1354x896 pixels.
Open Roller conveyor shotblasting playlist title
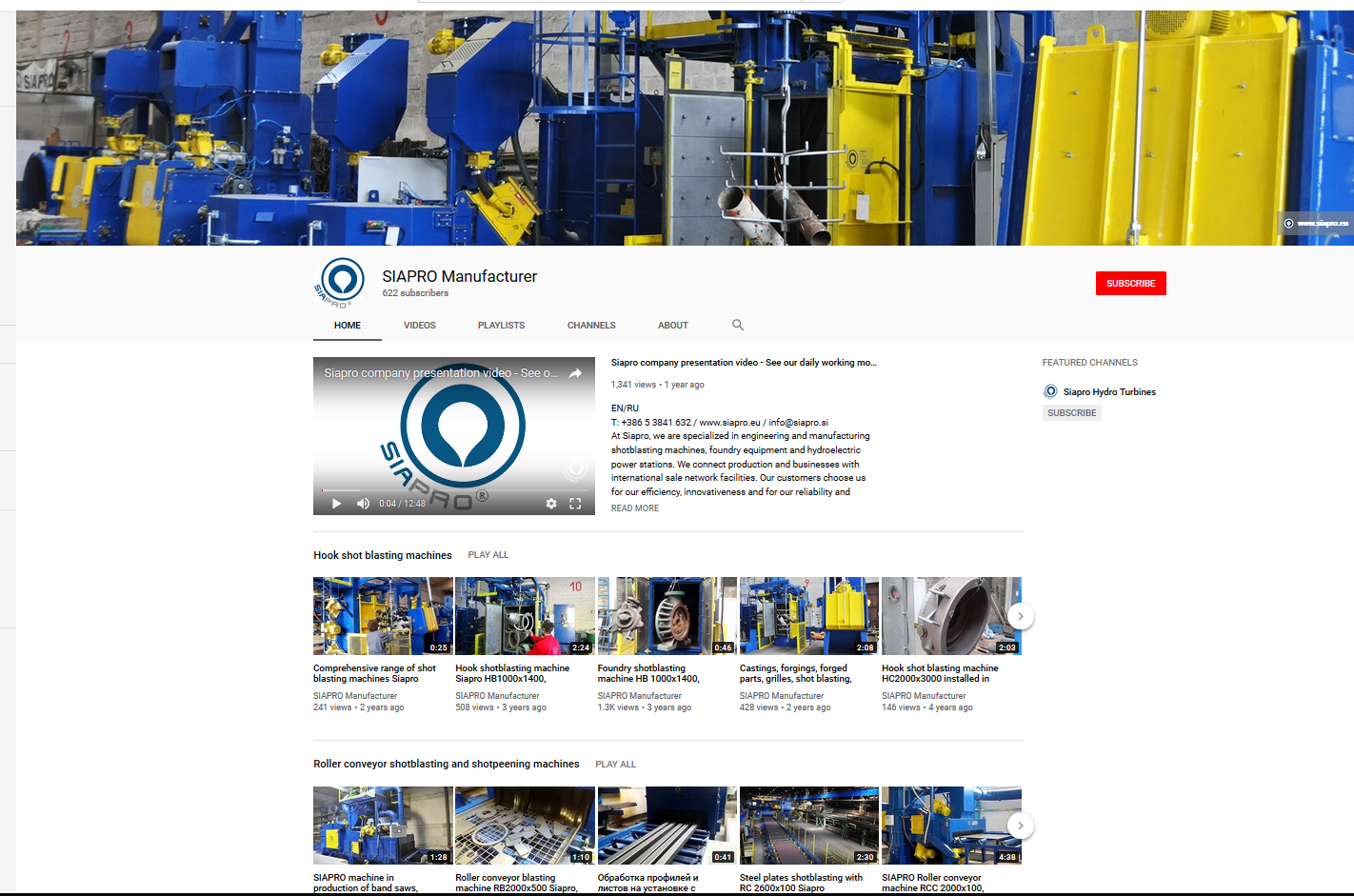coord(447,764)
